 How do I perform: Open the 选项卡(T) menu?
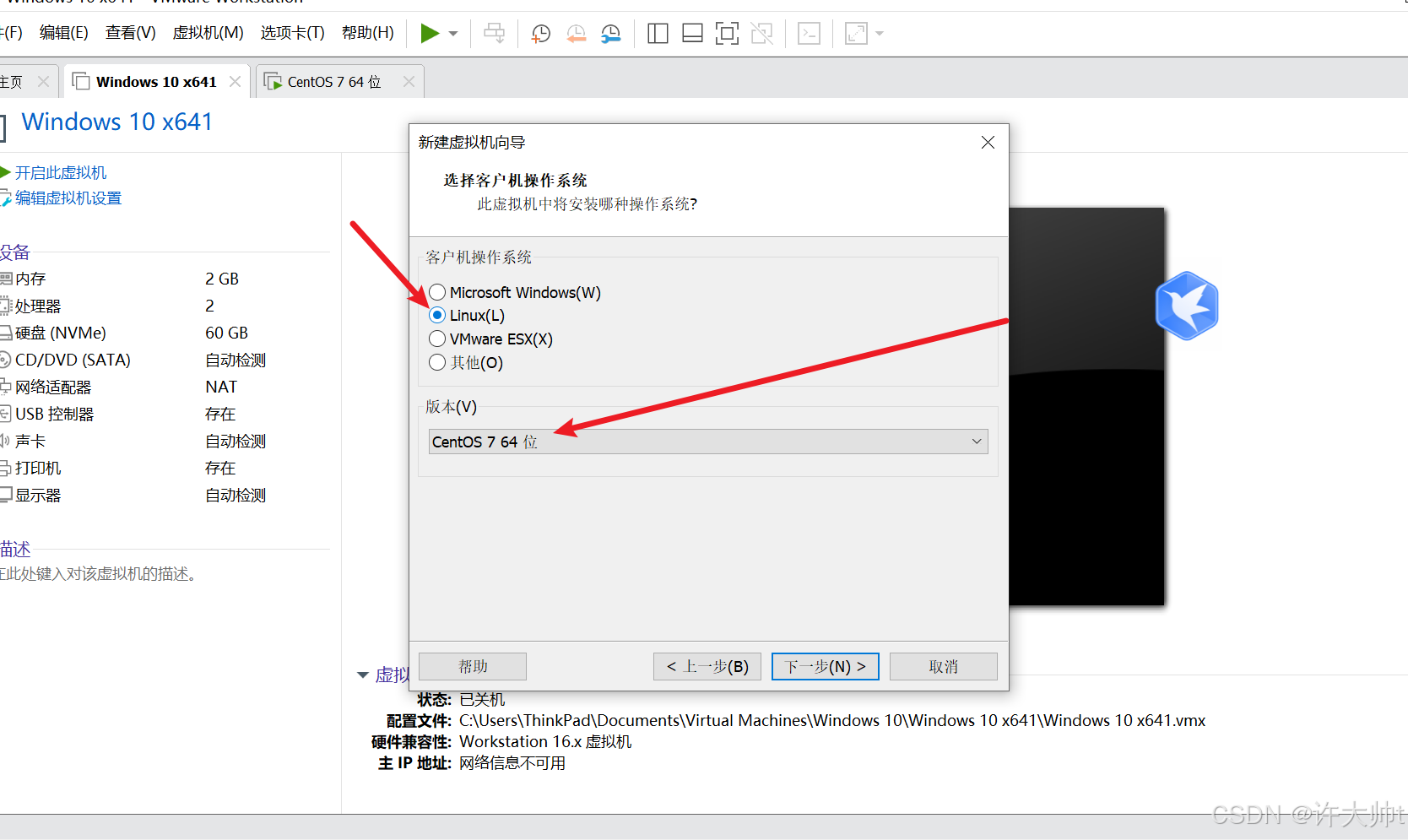click(292, 33)
